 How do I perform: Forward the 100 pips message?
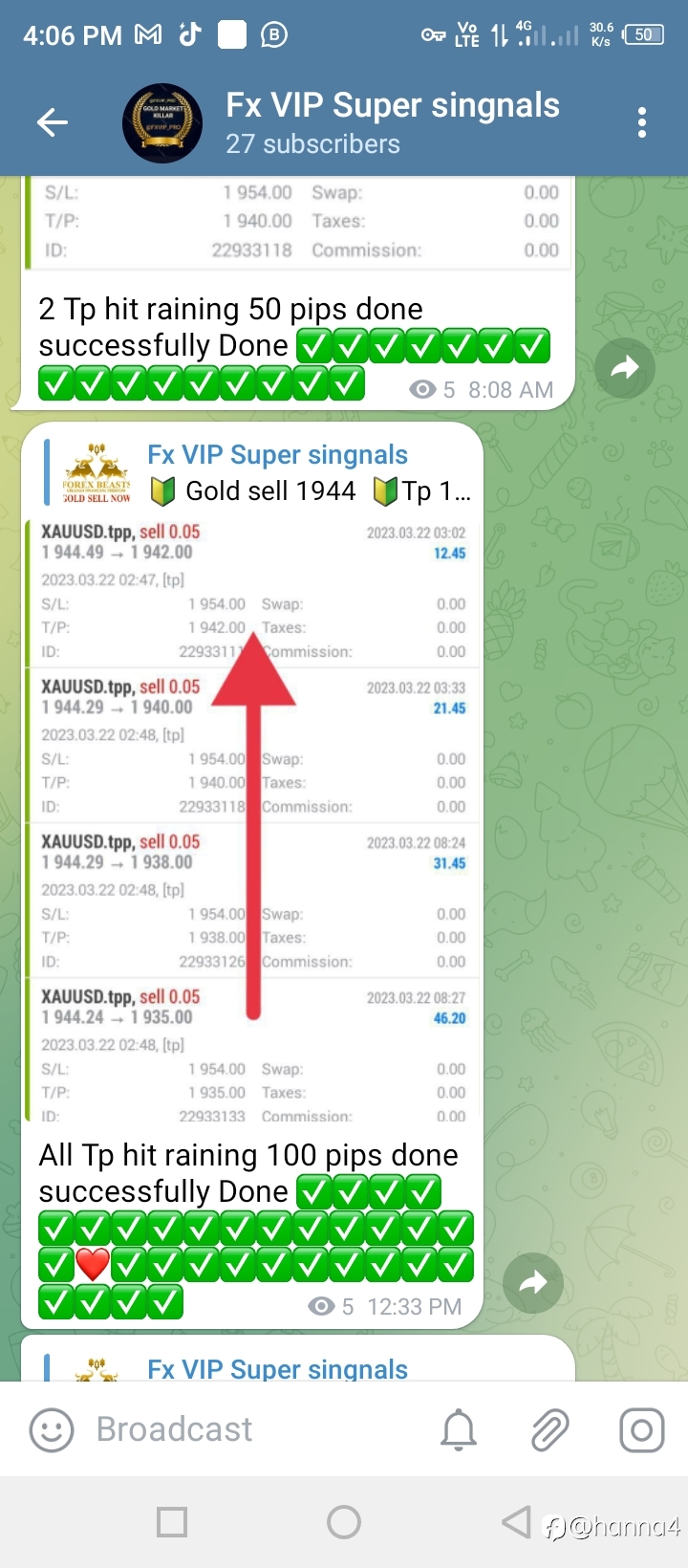pyautogui.click(x=533, y=1283)
